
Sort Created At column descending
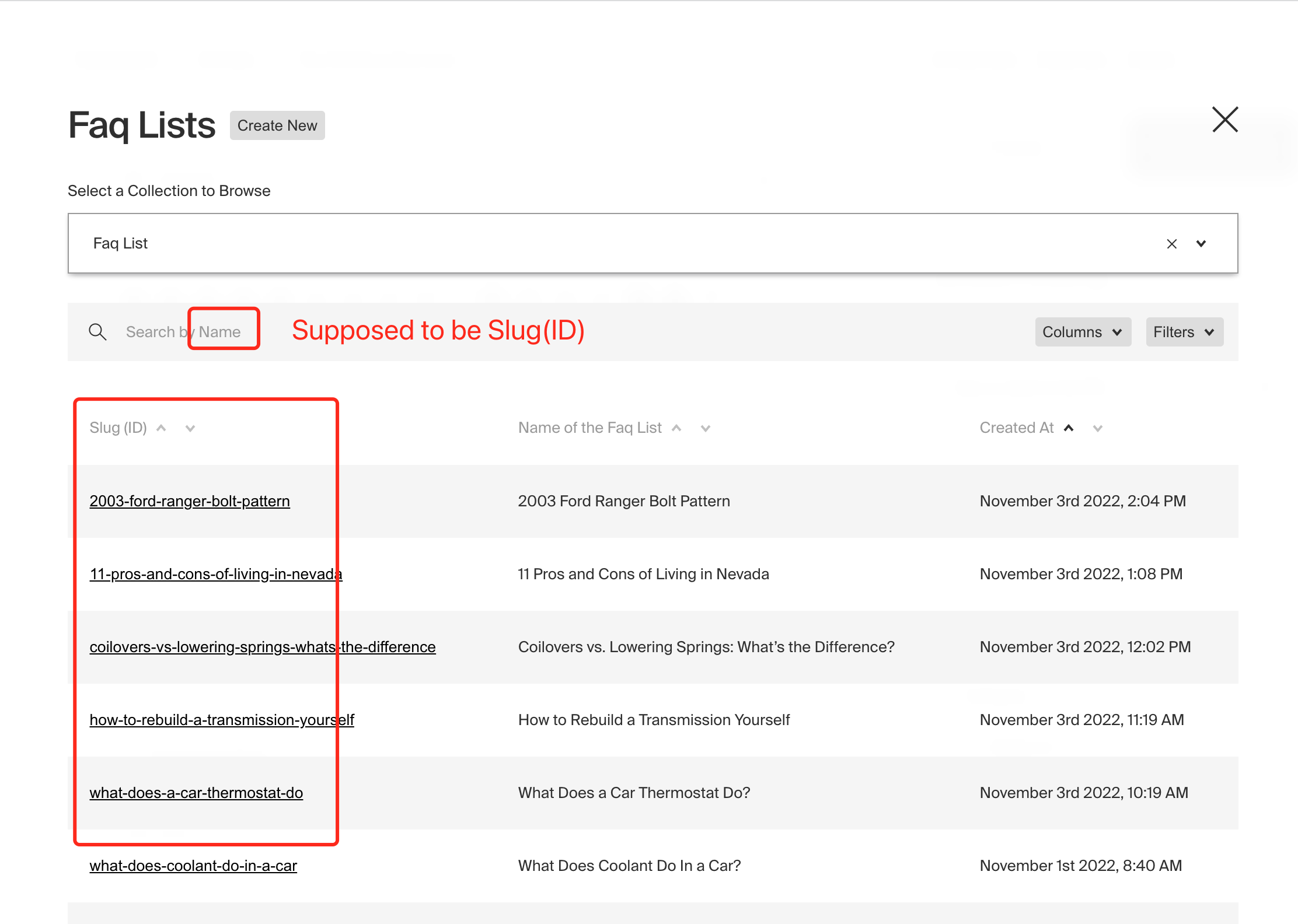(1098, 429)
